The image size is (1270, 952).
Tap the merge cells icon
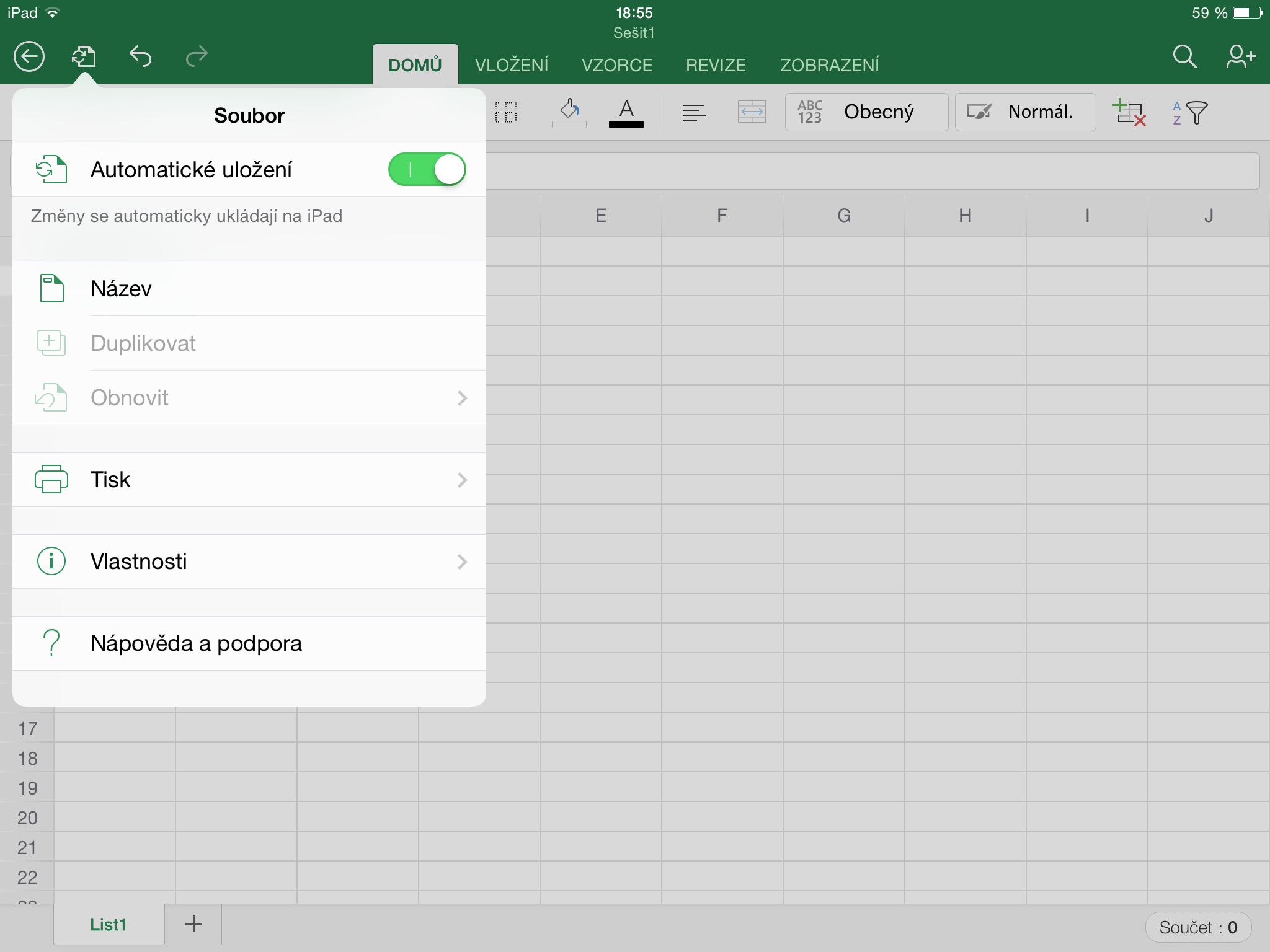[752, 112]
